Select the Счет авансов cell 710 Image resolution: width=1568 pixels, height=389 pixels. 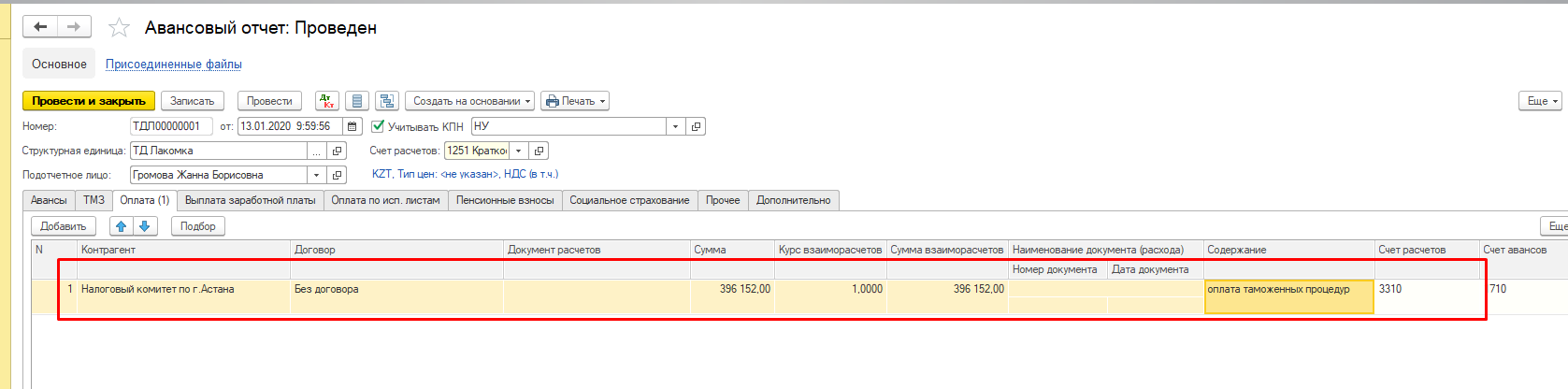pos(1523,289)
